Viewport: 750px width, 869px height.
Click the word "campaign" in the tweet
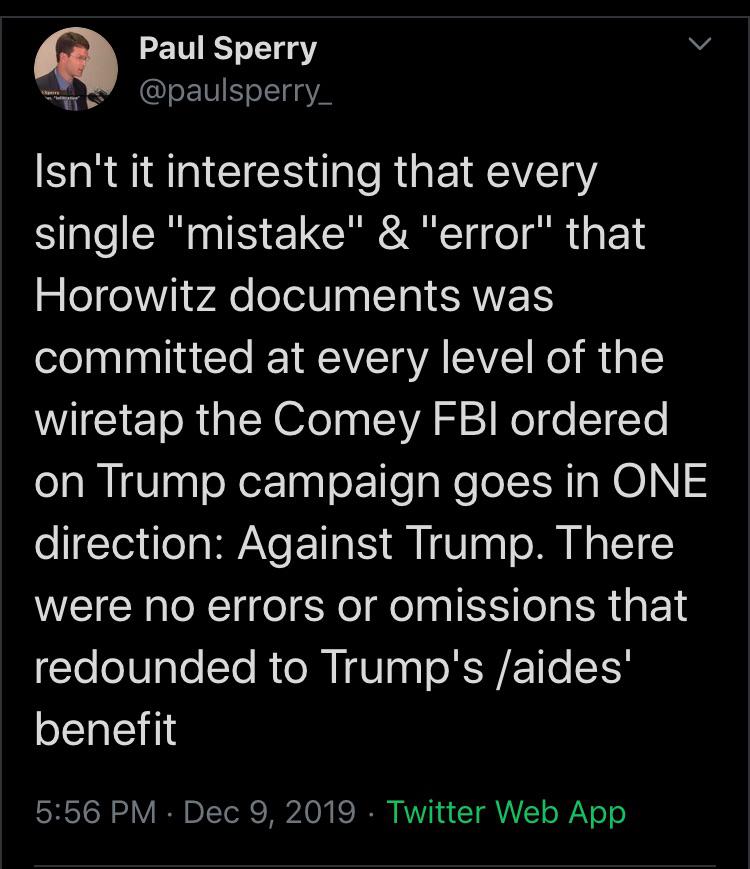340,480
